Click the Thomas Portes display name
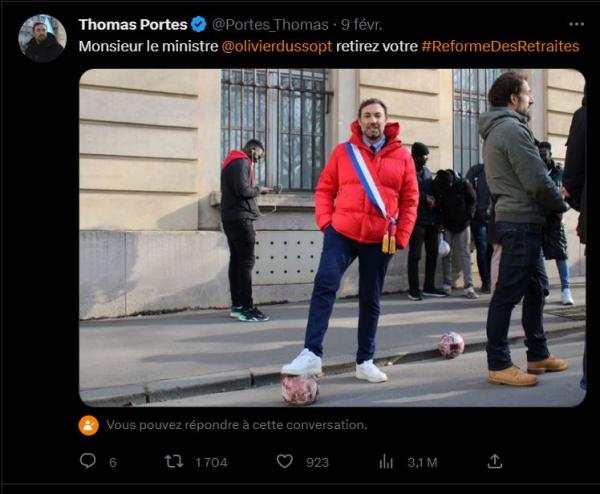Image resolution: width=600 pixels, height=494 pixels. click(133, 24)
